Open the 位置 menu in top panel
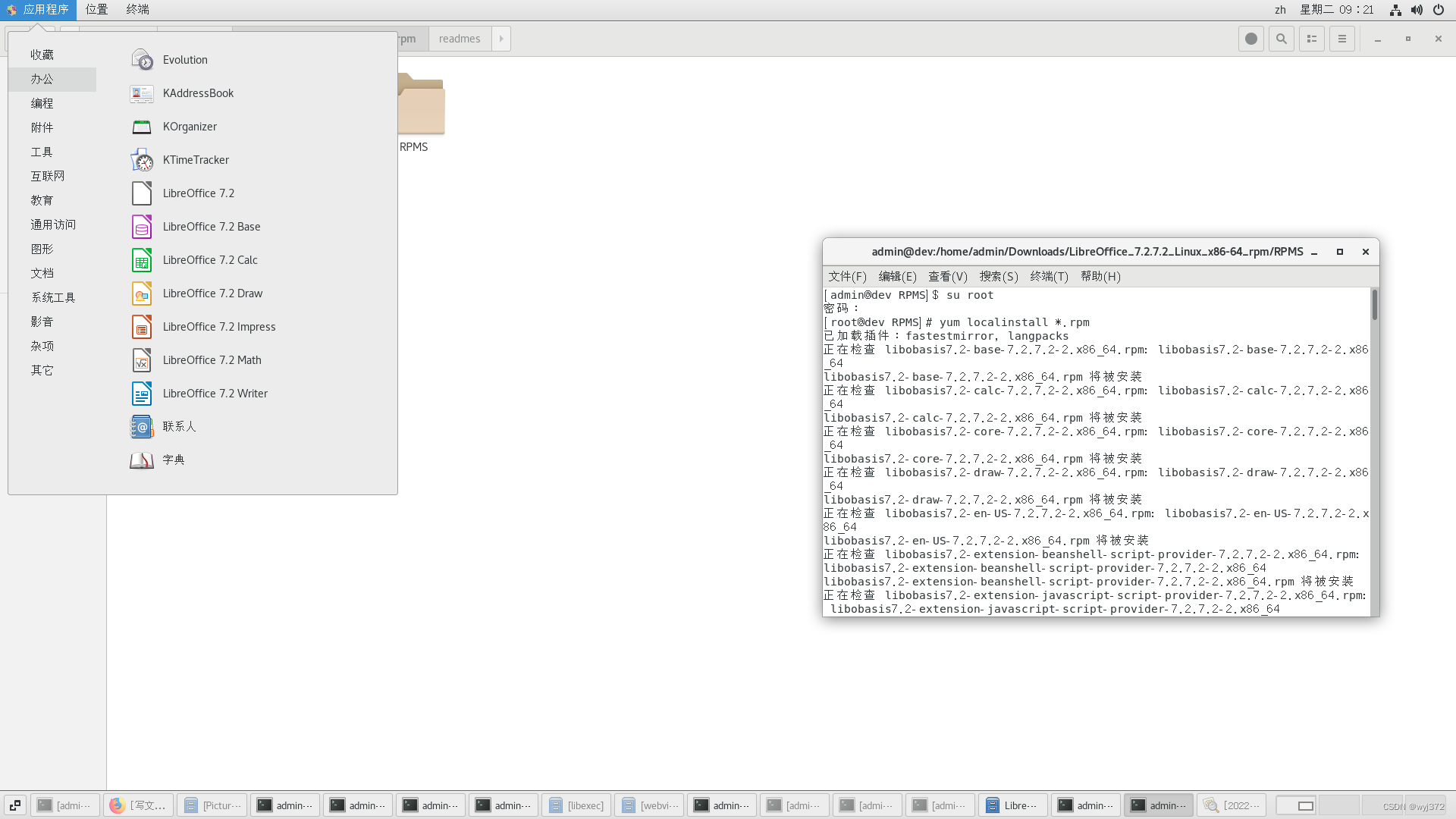 (x=96, y=9)
